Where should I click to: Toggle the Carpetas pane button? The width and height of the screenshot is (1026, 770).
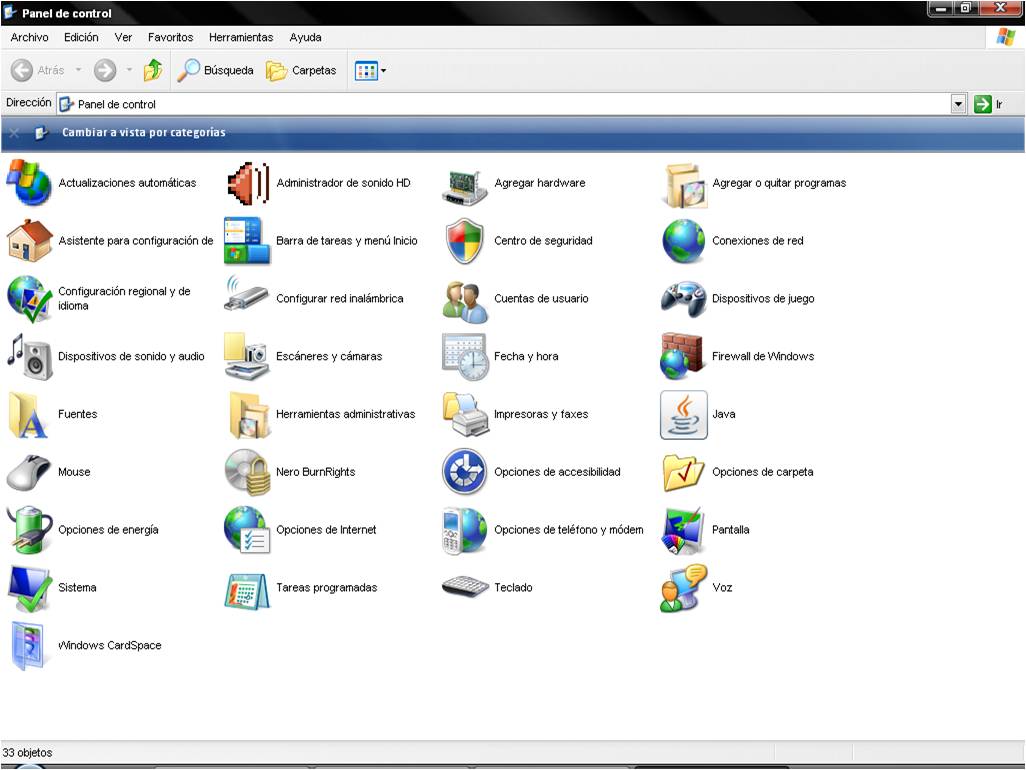pos(301,71)
